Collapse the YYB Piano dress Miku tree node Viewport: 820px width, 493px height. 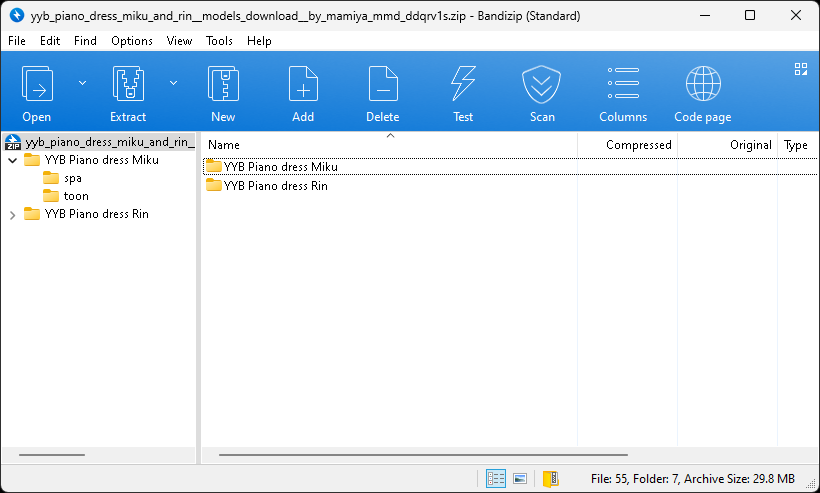pyautogui.click(x=13, y=160)
